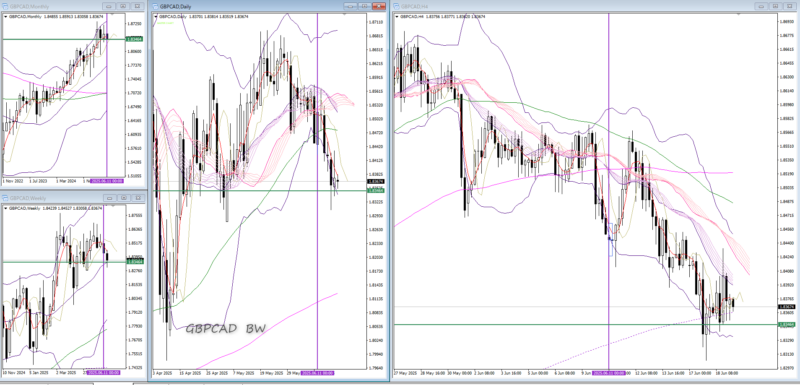Click the GBPCAD BW text label on Daily chart
This screenshot has width=800, height=385.
pyautogui.click(x=225, y=329)
